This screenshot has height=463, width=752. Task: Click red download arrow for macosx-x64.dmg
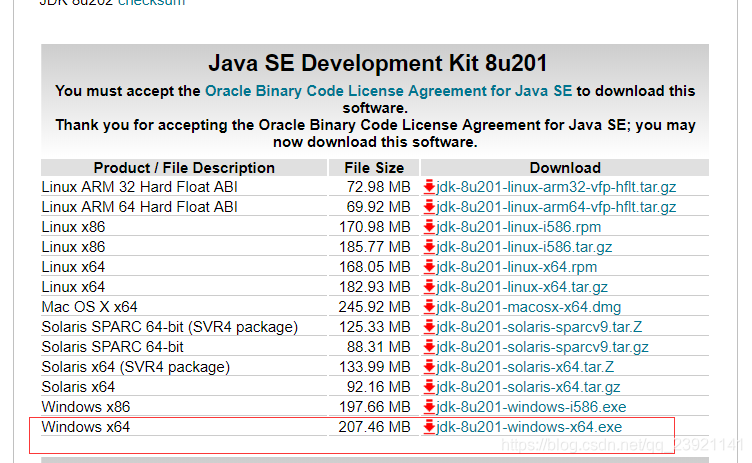coord(429,307)
